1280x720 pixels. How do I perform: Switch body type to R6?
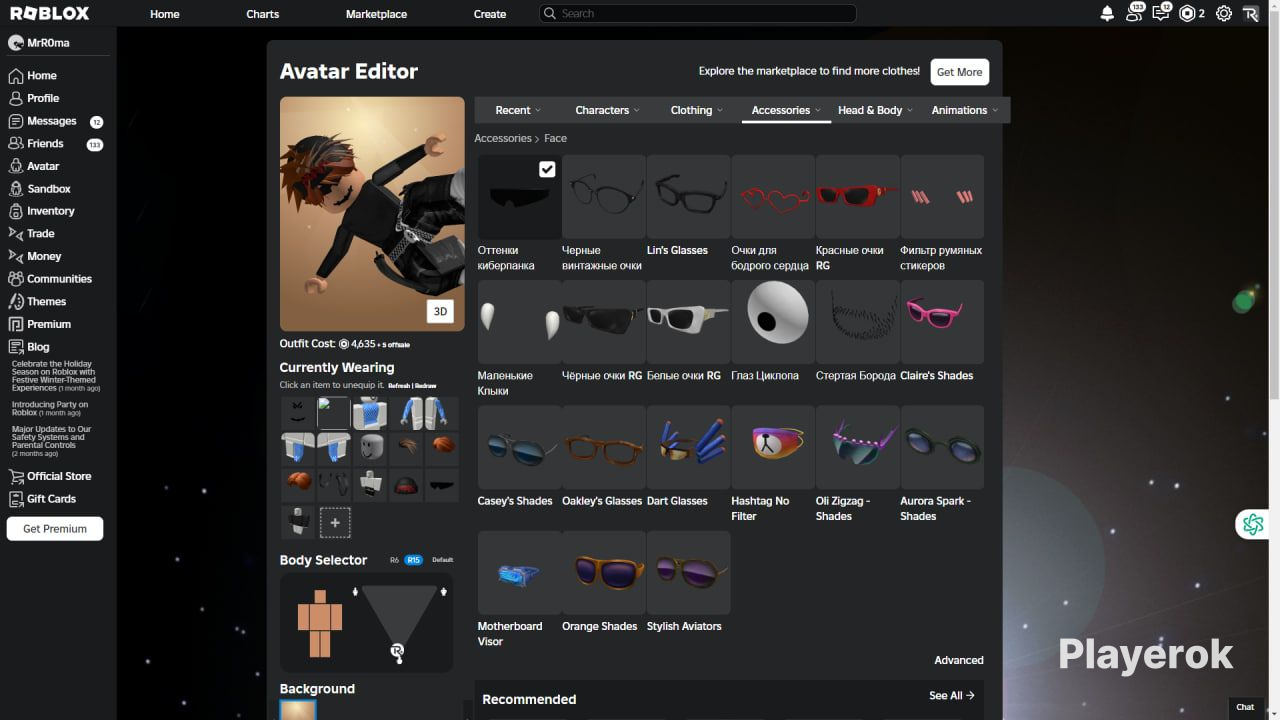pos(394,560)
